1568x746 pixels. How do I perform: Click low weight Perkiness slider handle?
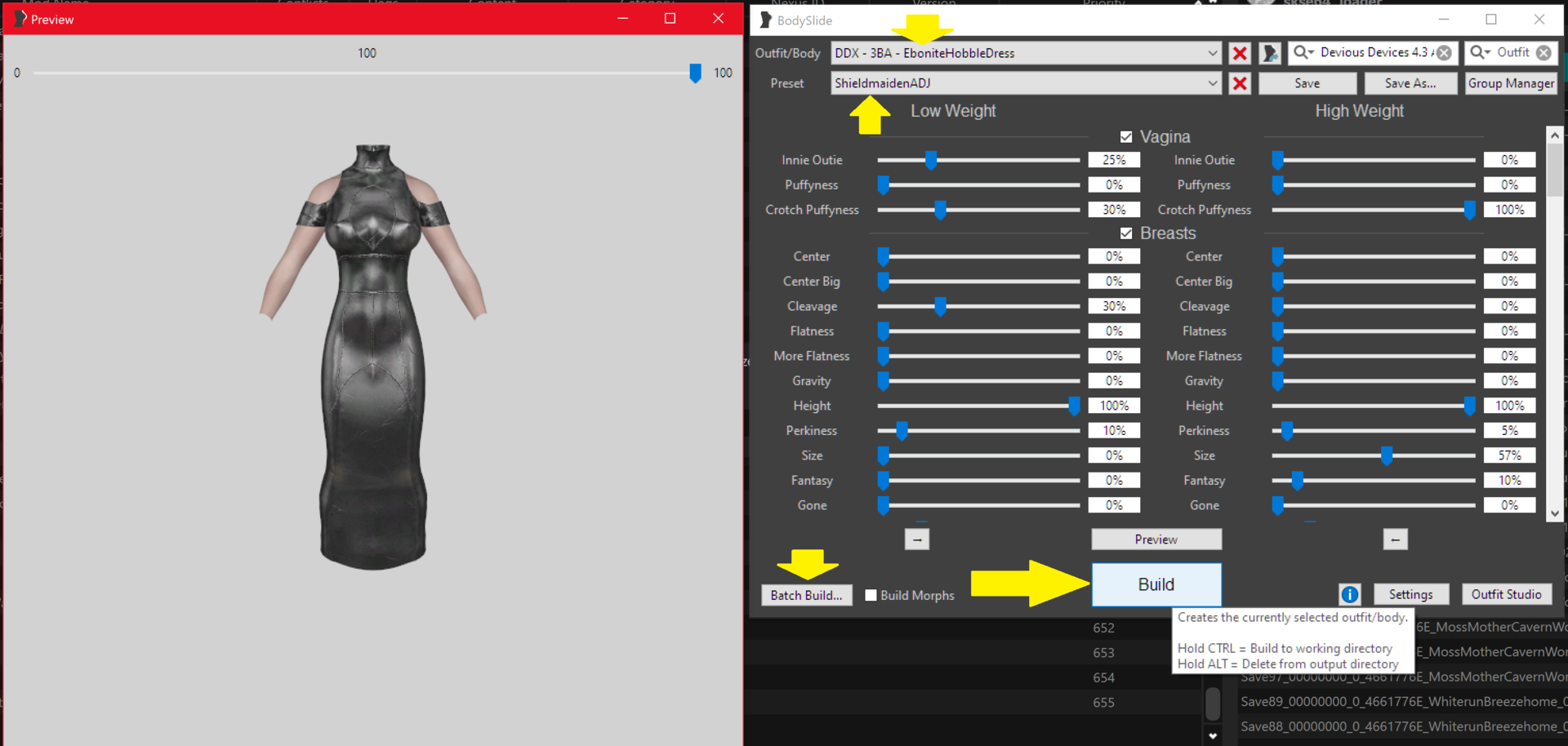[x=902, y=431]
